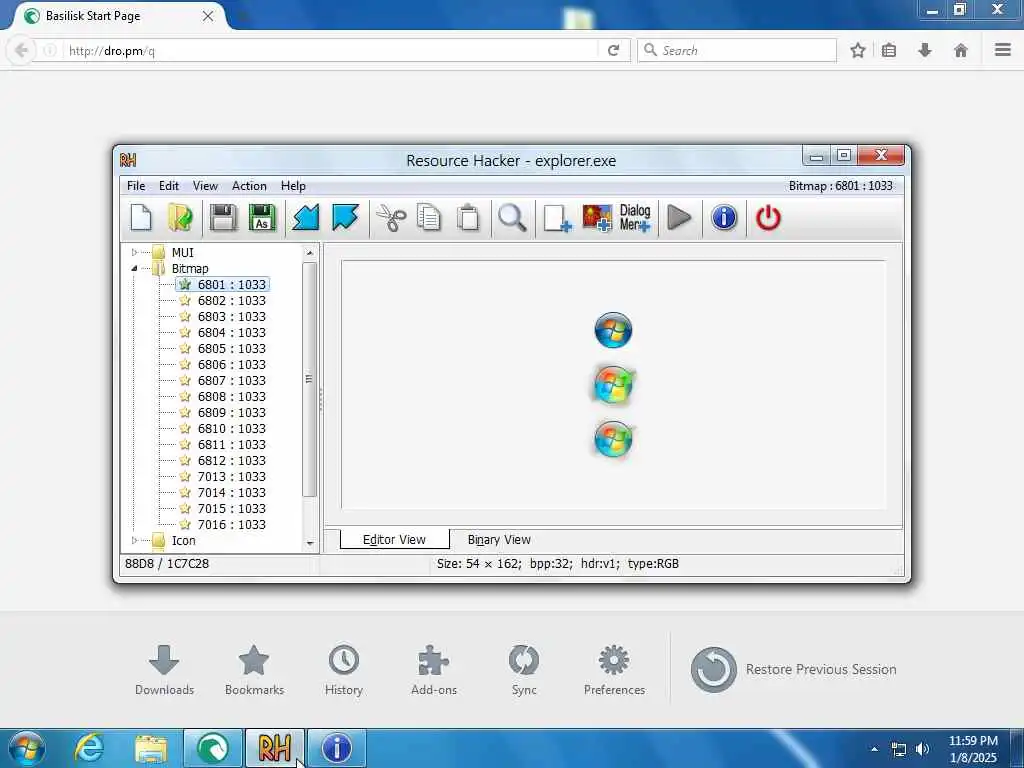Expand the Icon tree folder
This screenshot has height=768, width=1024.
(135, 540)
